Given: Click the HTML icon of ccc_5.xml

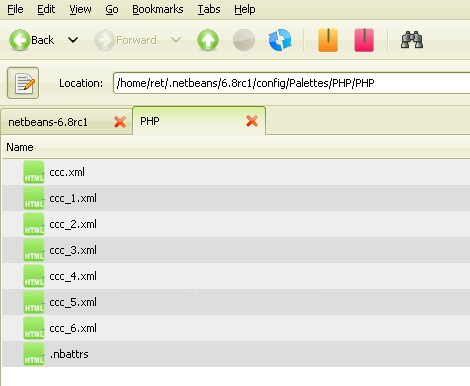Looking at the screenshot, I should (34, 302).
